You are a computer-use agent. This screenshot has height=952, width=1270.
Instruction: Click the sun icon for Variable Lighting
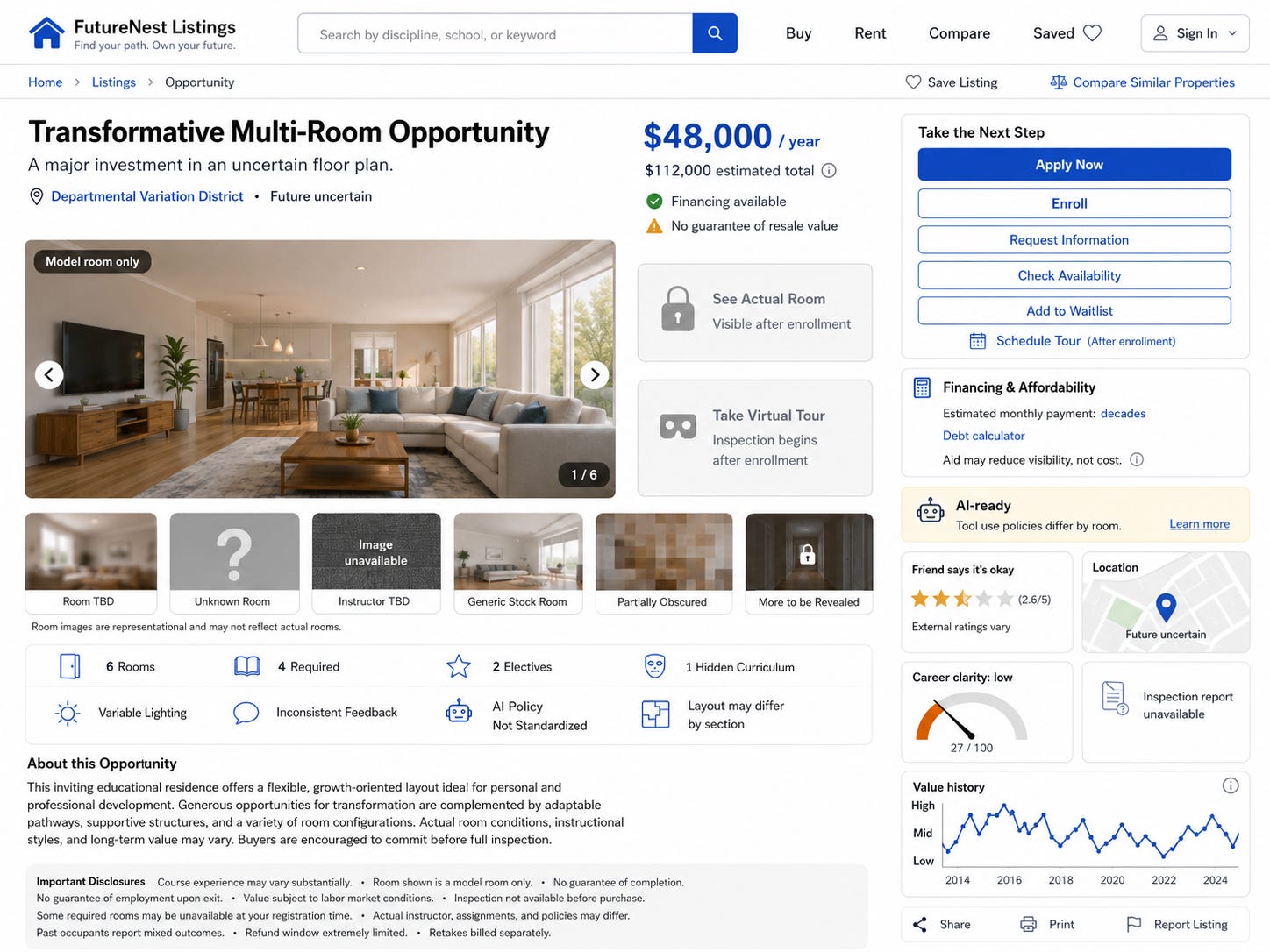68,713
